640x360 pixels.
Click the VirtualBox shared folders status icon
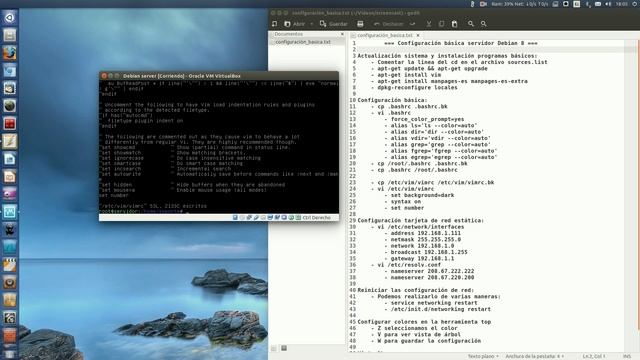(263, 218)
